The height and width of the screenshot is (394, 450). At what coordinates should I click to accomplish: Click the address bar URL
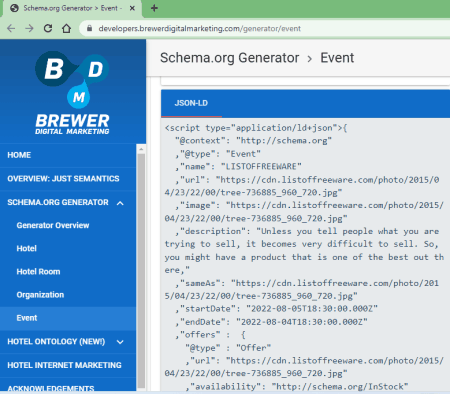click(x=200, y=29)
